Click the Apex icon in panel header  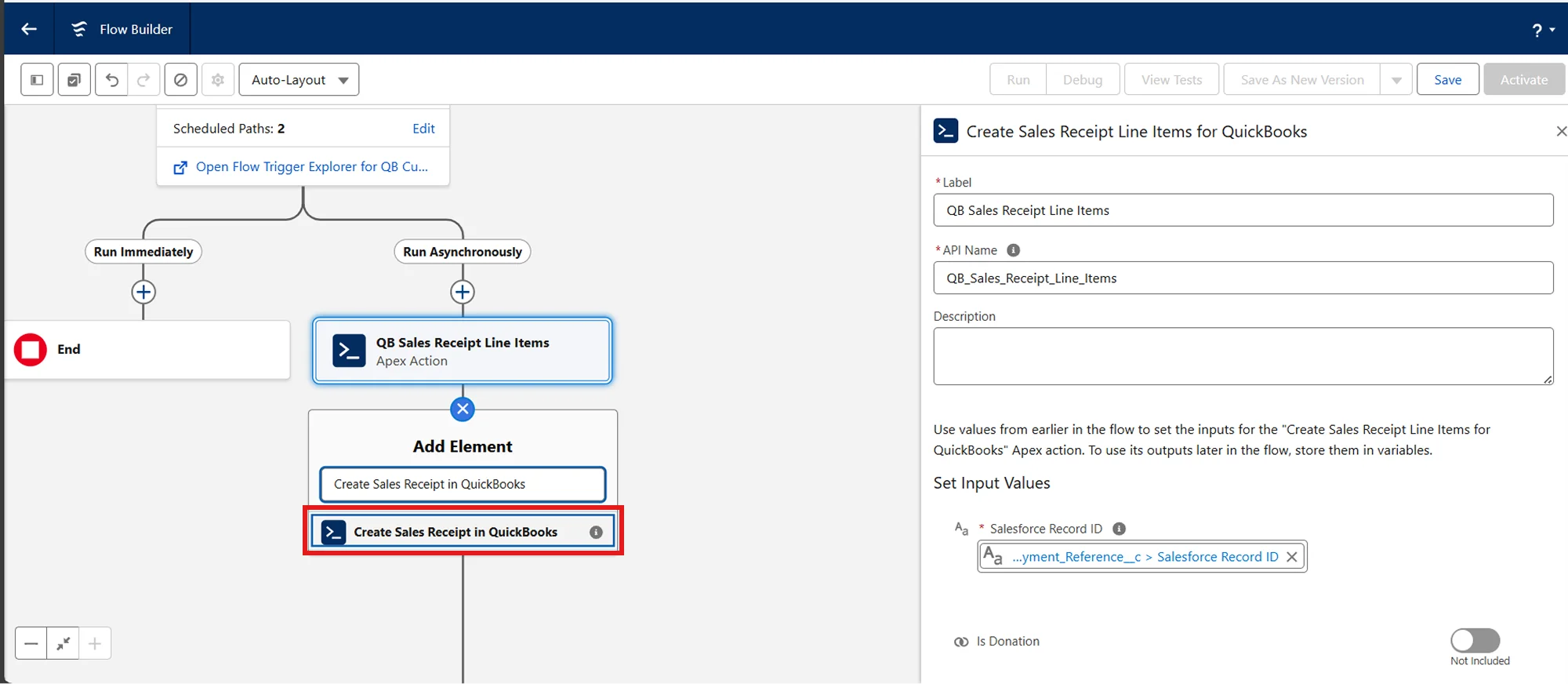tap(946, 130)
